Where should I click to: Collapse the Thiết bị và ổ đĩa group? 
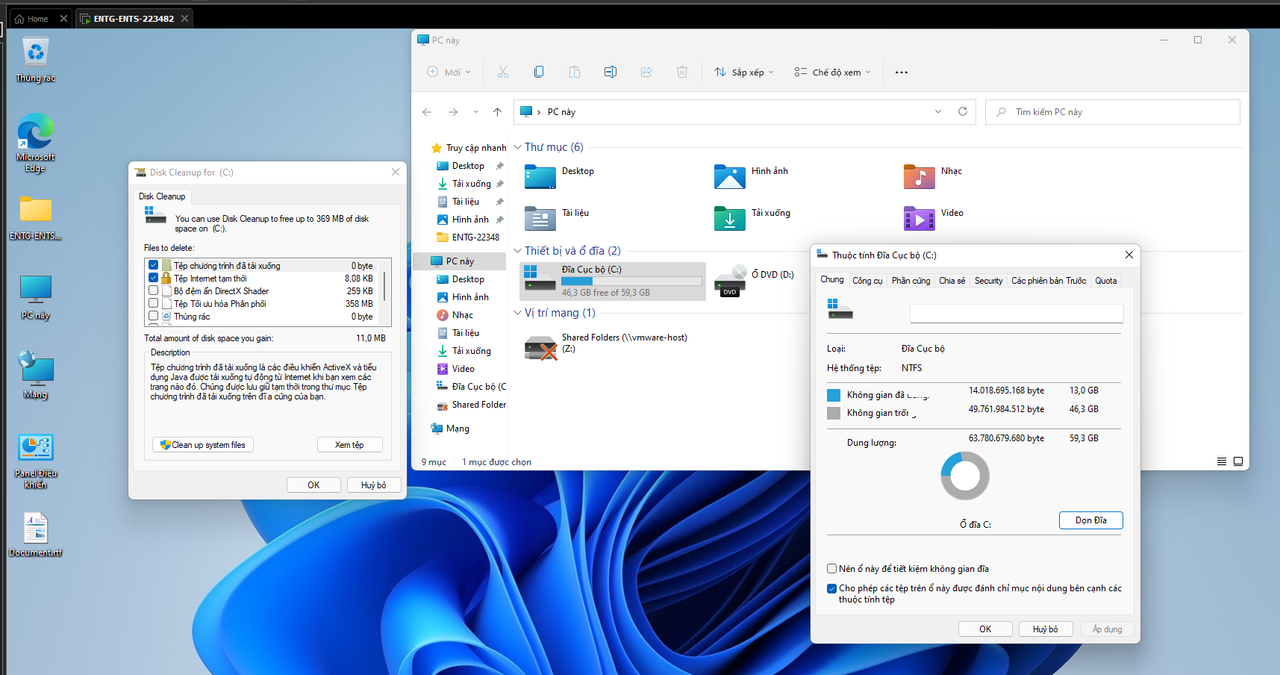pos(517,251)
